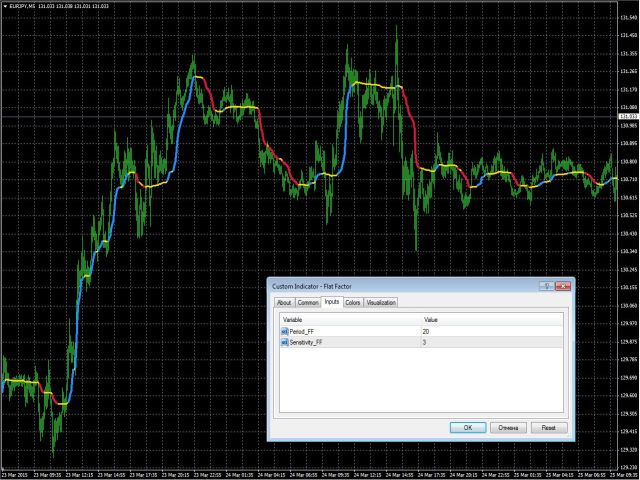
Task: Click the Отмена cancel button
Action: tap(509, 427)
